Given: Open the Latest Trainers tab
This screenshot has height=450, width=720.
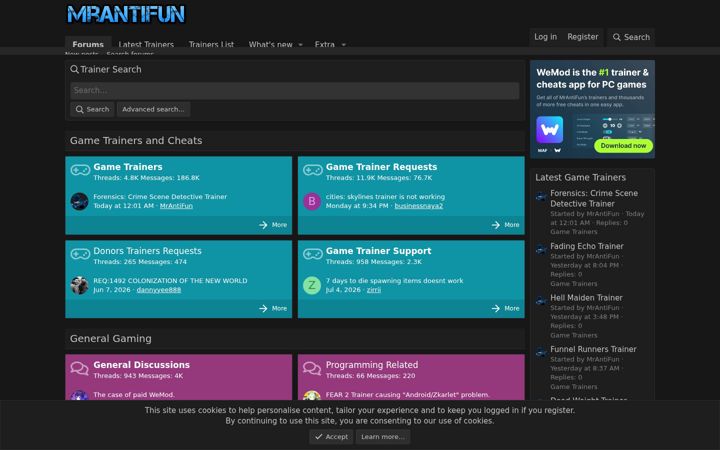Looking at the screenshot, I should pyautogui.click(x=146, y=44).
